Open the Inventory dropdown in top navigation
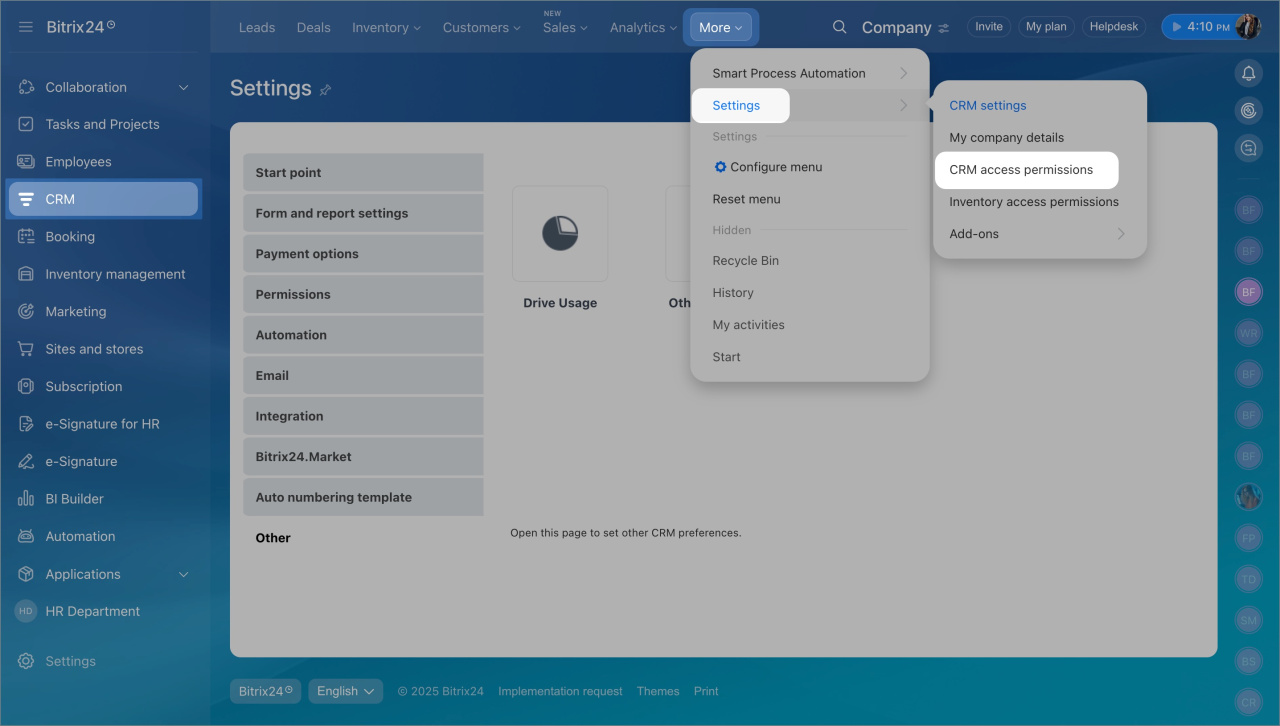The width and height of the screenshot is (1280, 726). tap(386, 28)
